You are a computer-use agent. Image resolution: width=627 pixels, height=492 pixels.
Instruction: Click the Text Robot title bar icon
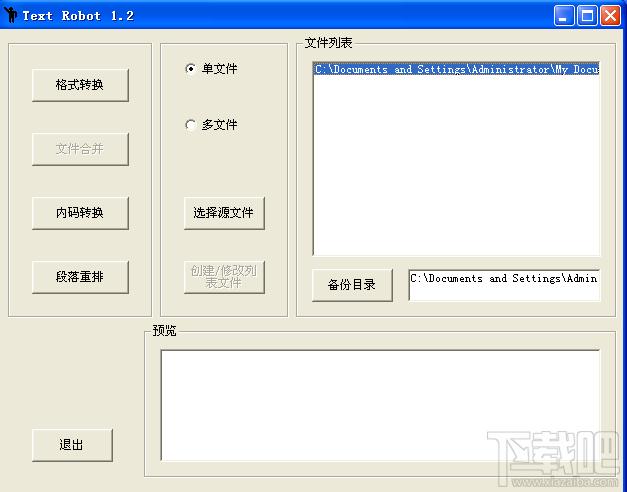[12, 15]
